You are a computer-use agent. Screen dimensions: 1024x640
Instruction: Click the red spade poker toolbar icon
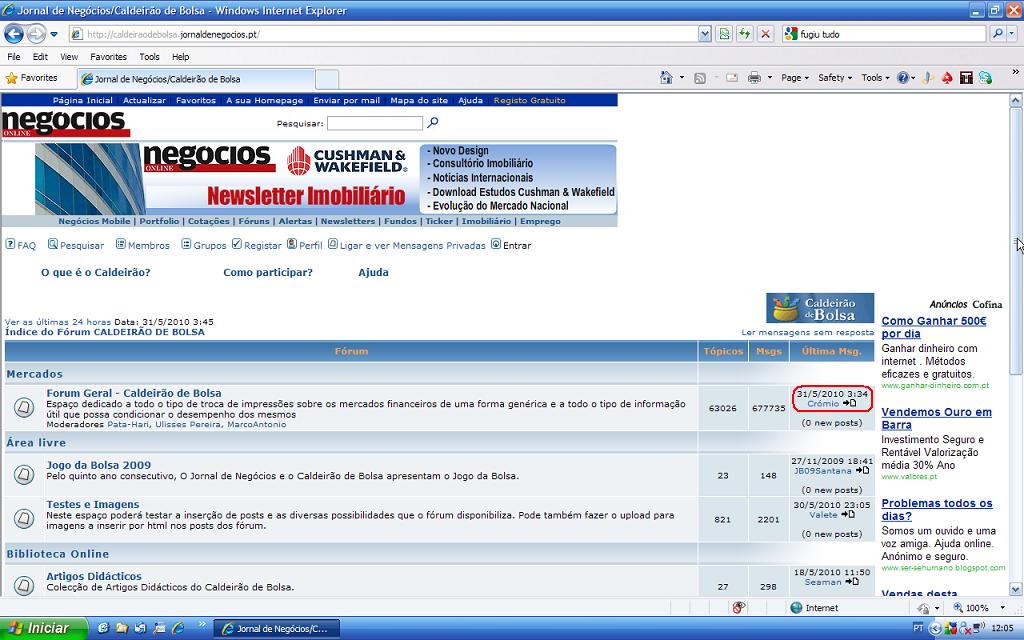pos(947,78)
